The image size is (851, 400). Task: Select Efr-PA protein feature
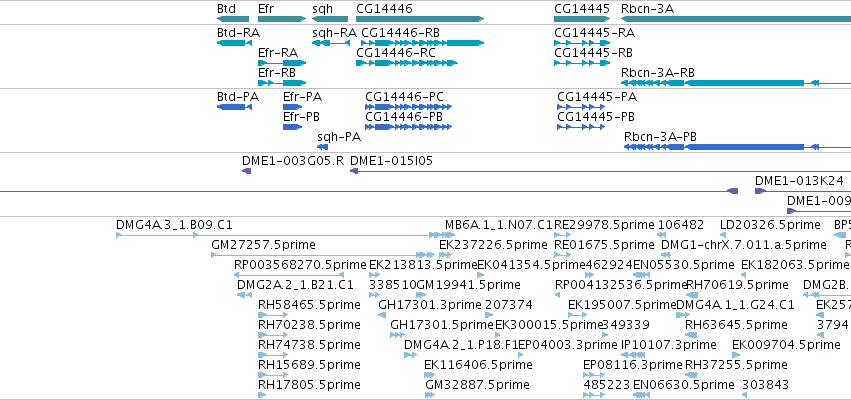point(293,107)
